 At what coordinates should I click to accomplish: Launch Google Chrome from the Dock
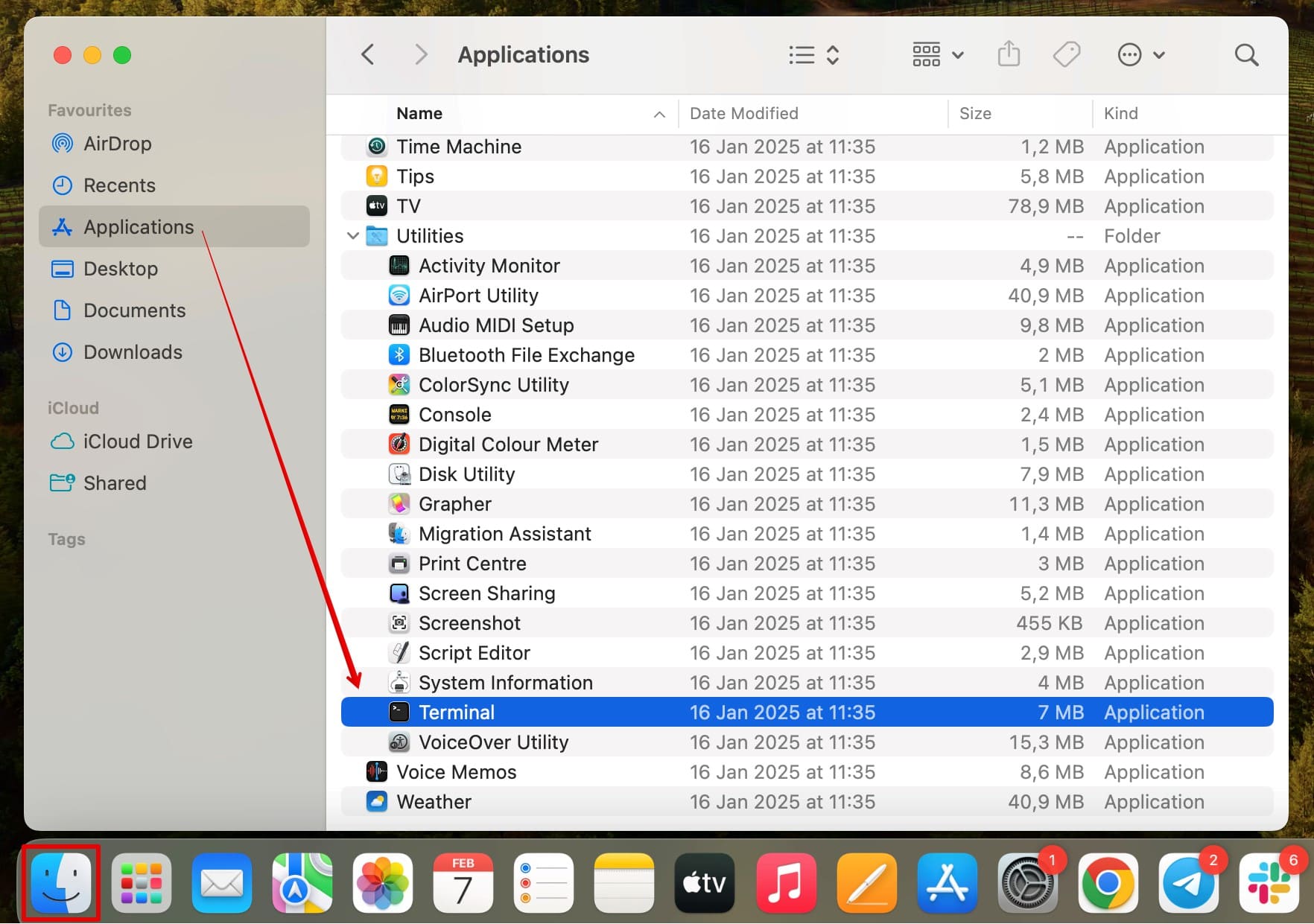(x=1109, y=883)
